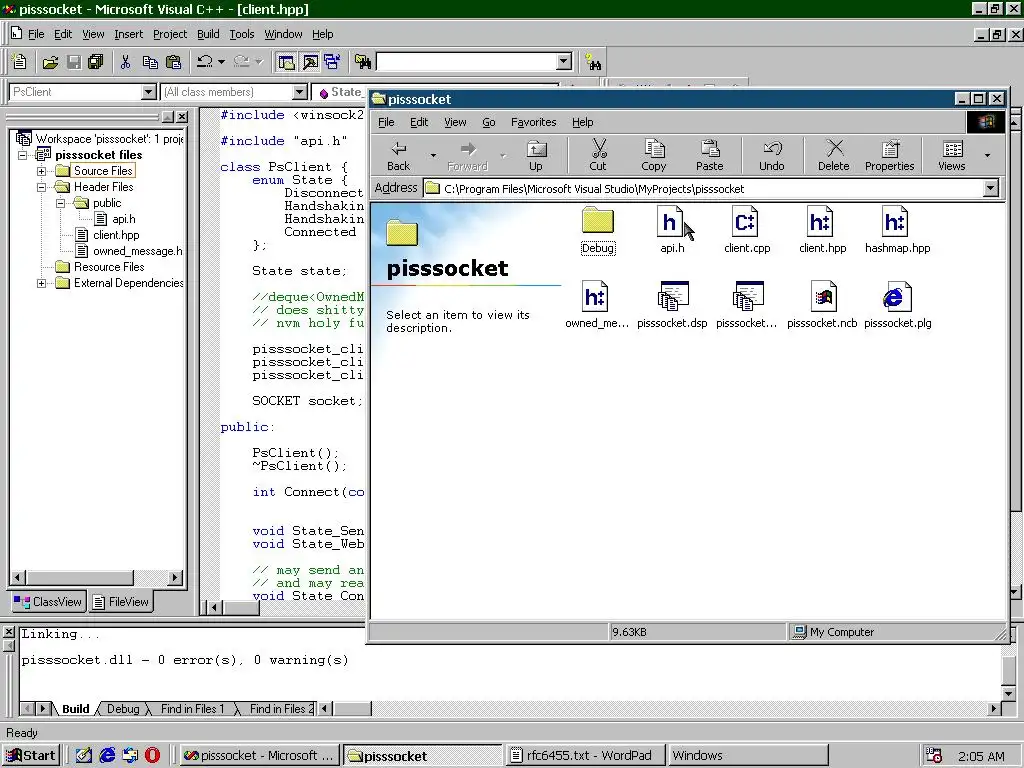Click Back in the Explorer toolbar
This screenshot has width=1024, height=768.
(x=398, y=155)
